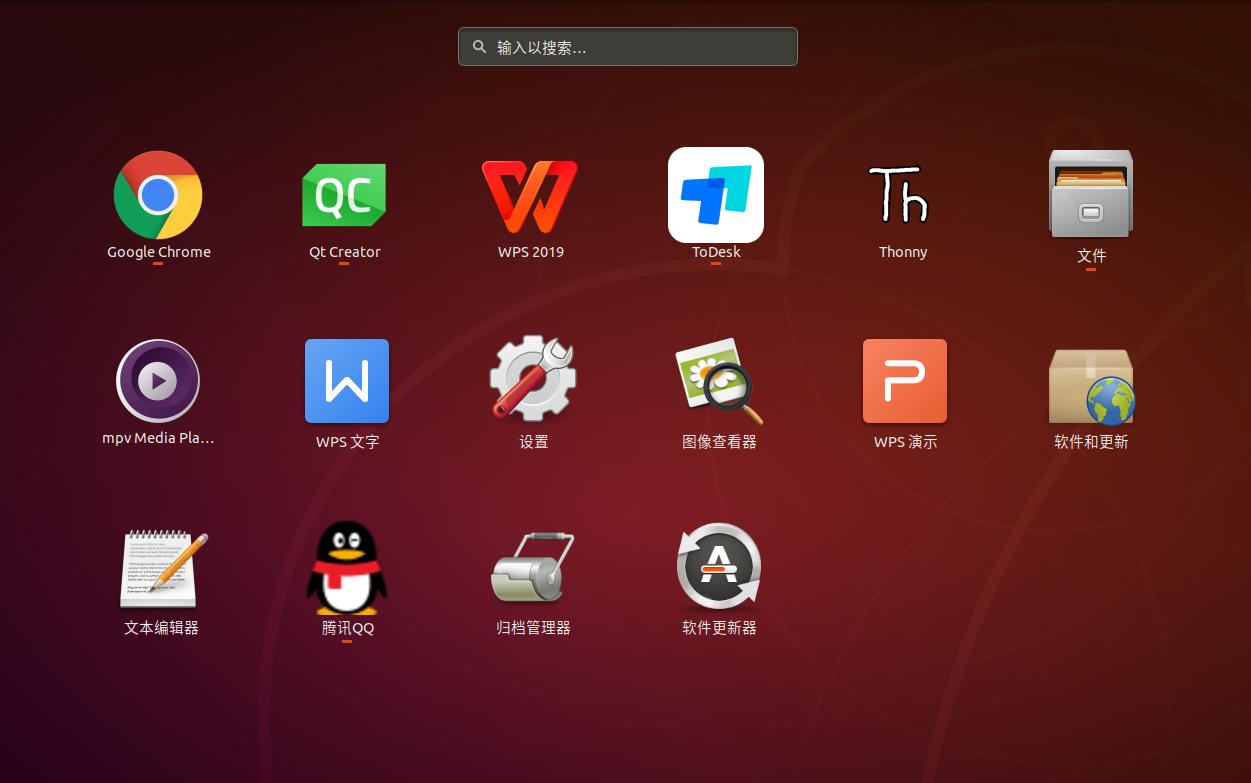This screenshot has width=1251, height=783.
Task: Launch the 图像查看器 image viewer
Action: point(719,381)
